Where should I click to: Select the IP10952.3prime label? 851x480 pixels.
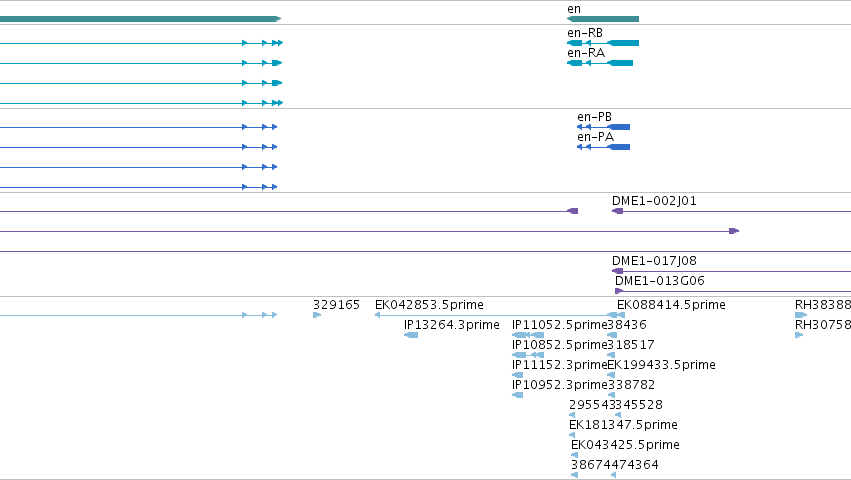560,385
